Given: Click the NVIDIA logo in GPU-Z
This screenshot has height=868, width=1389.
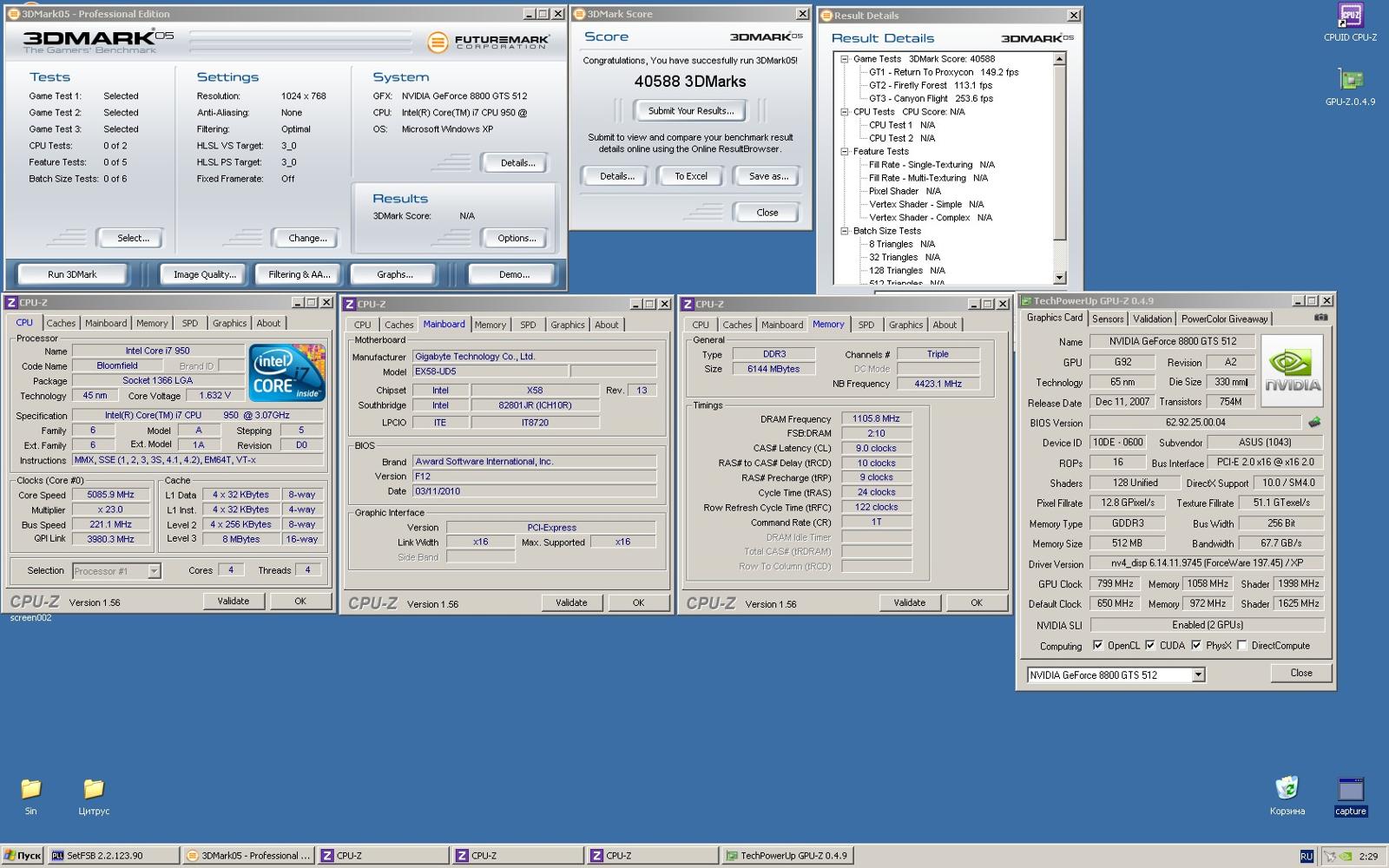Looking at the screenshot, I should click(1292, 372).
